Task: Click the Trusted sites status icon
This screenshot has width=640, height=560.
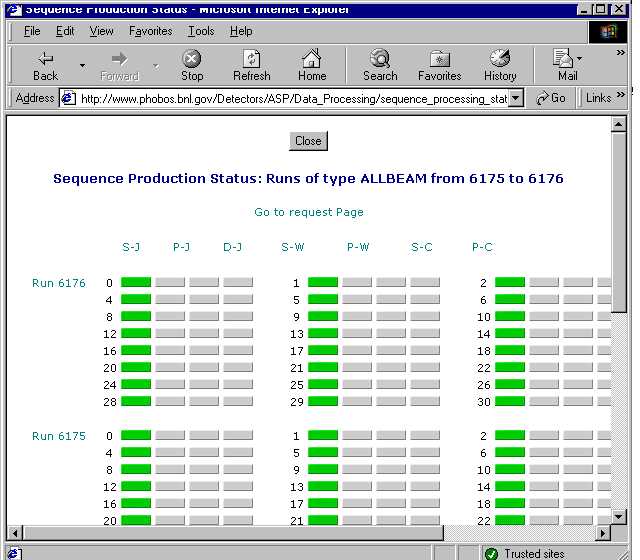Action: pos(491,553)
